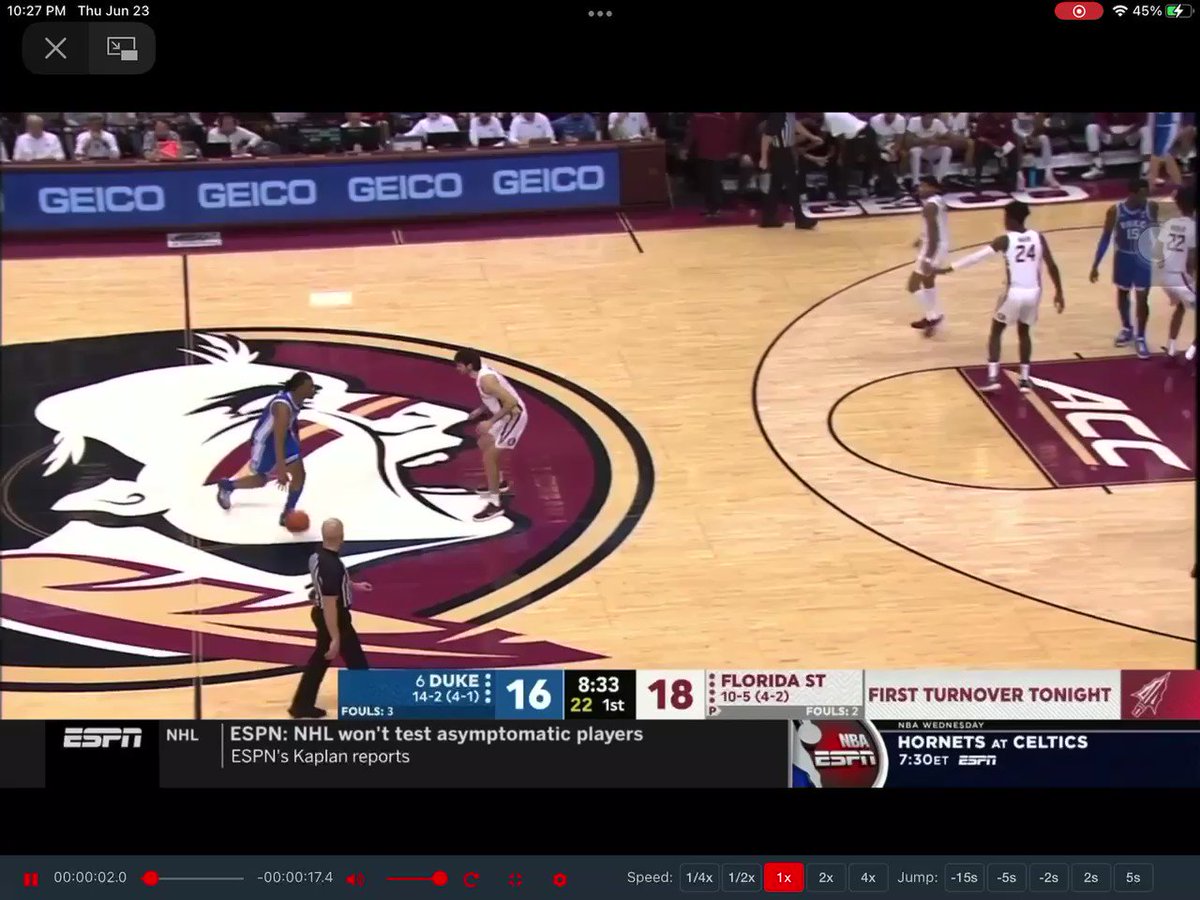Screen dimensions: 1200x900
Task: Click the Florida St score 18
Action: [670, 694]
